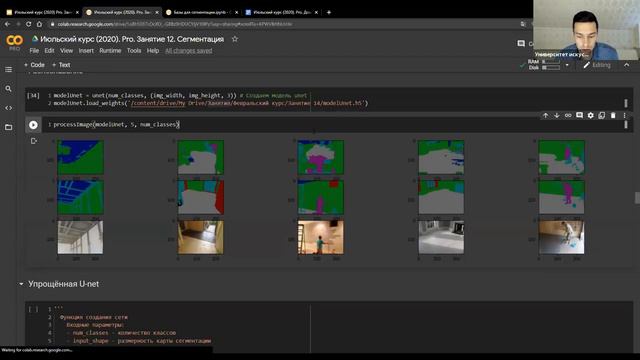Star the notebook title
Viewport: 640px width, 360px height.
coord(235,39)
